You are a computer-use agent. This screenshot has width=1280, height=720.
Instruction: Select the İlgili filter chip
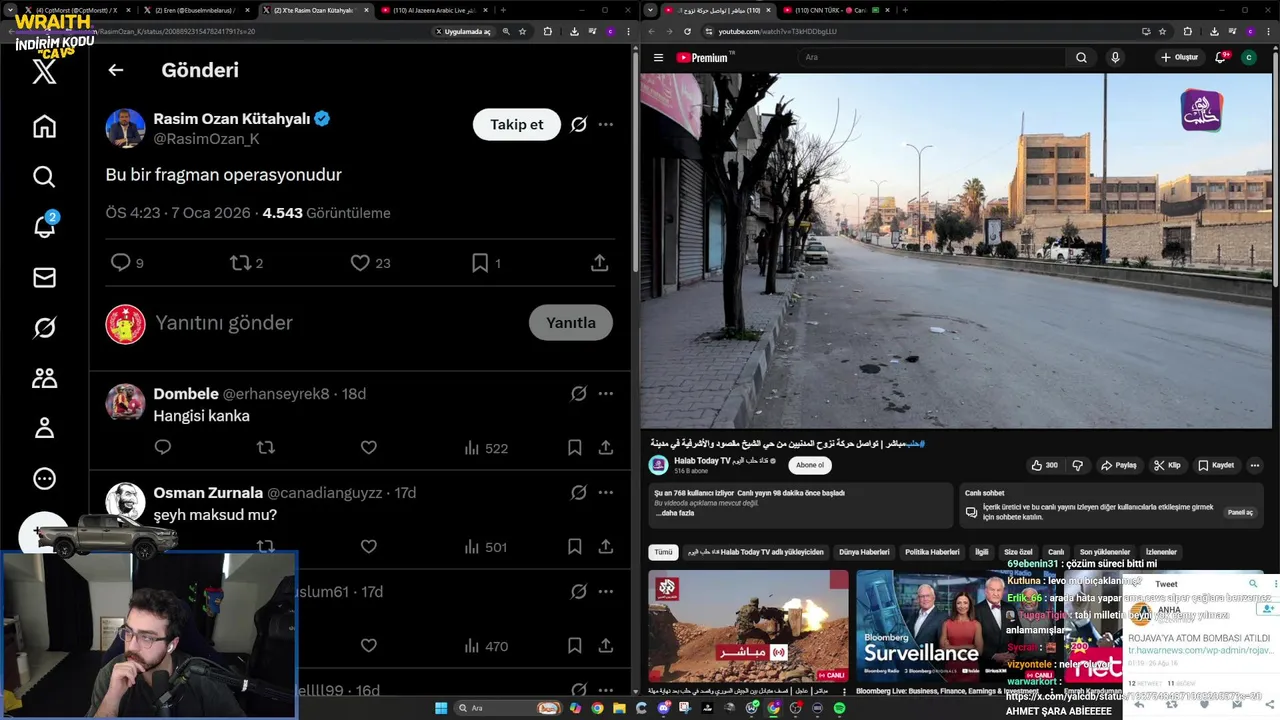(x=982, y=552)
